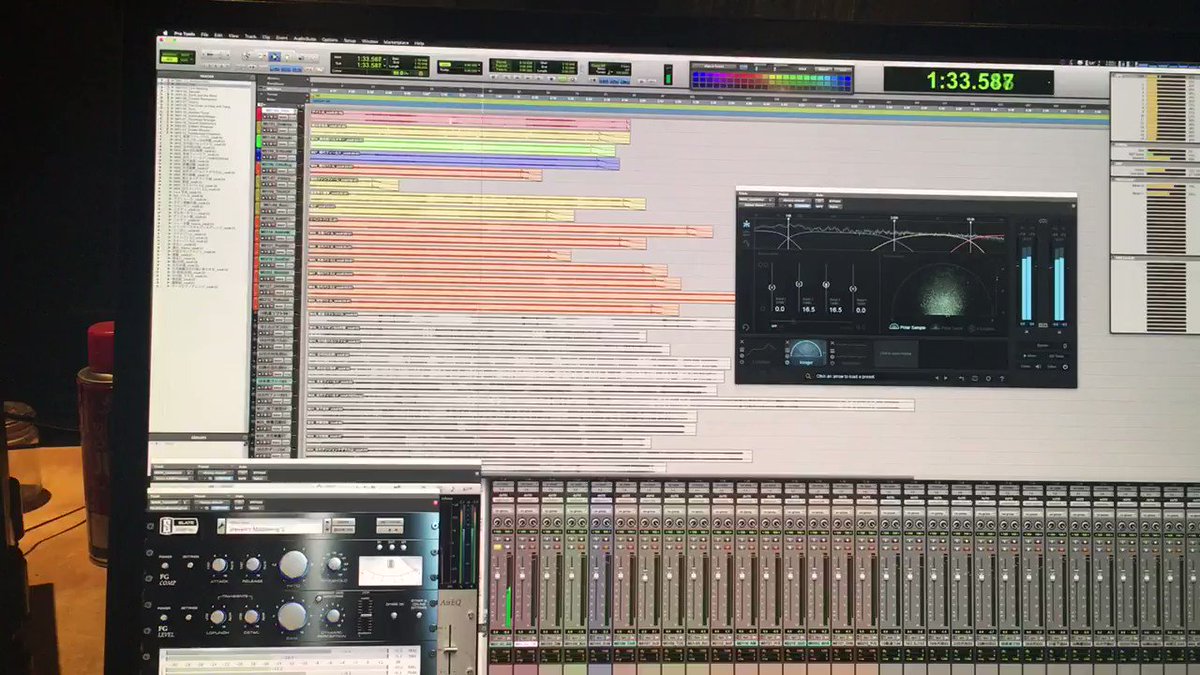
Task: Open the Ozone history list icon
Action: 975,378
